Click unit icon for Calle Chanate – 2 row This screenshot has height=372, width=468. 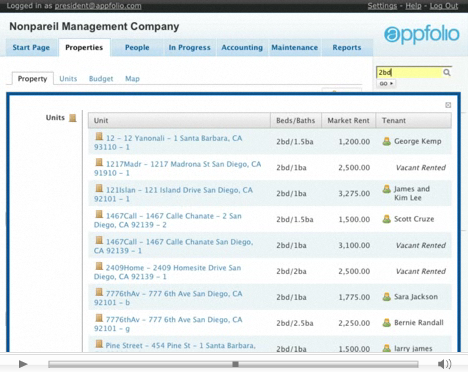(x=99, y=214)
